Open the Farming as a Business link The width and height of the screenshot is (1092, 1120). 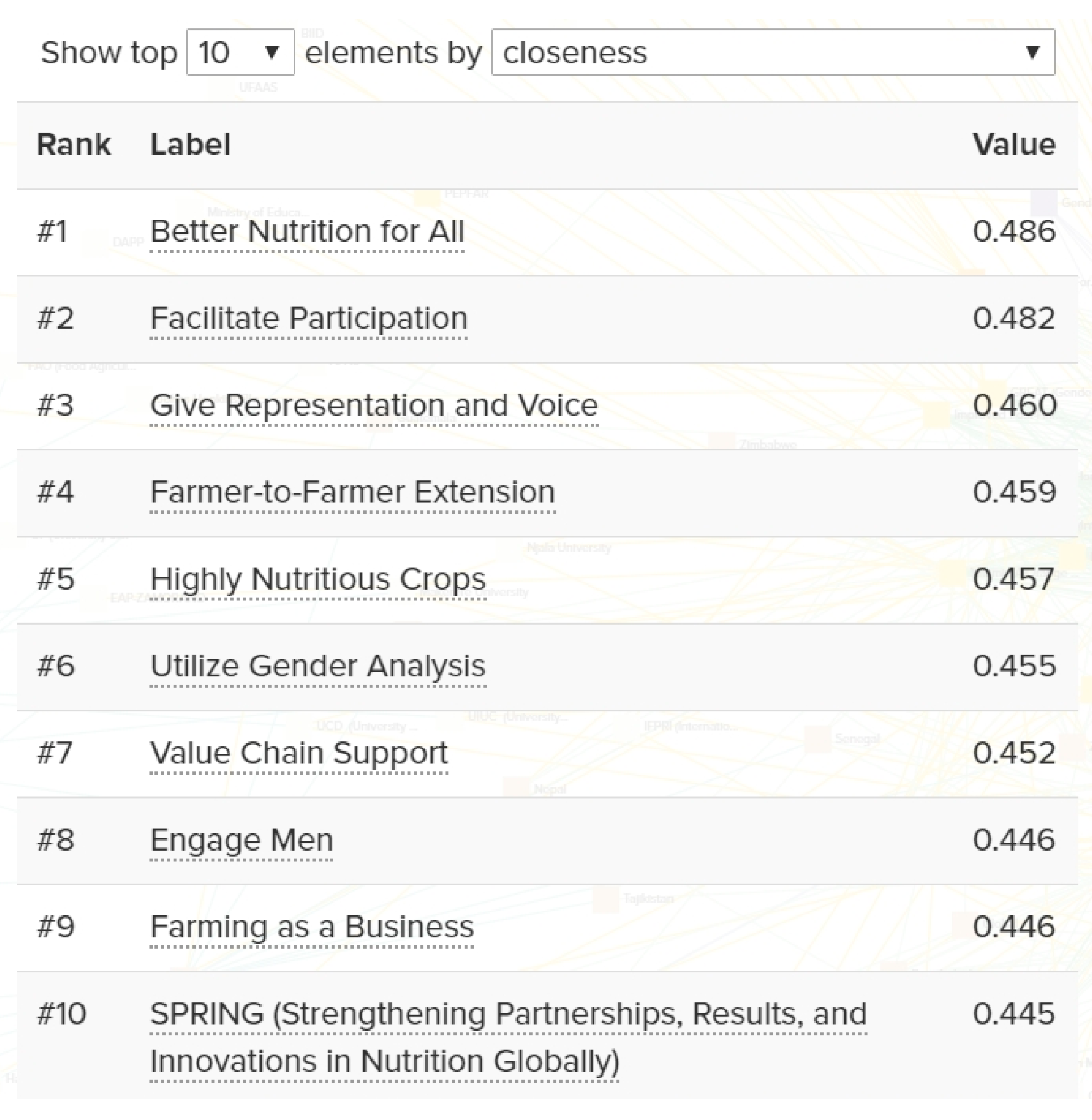click(x=312, y=927)
